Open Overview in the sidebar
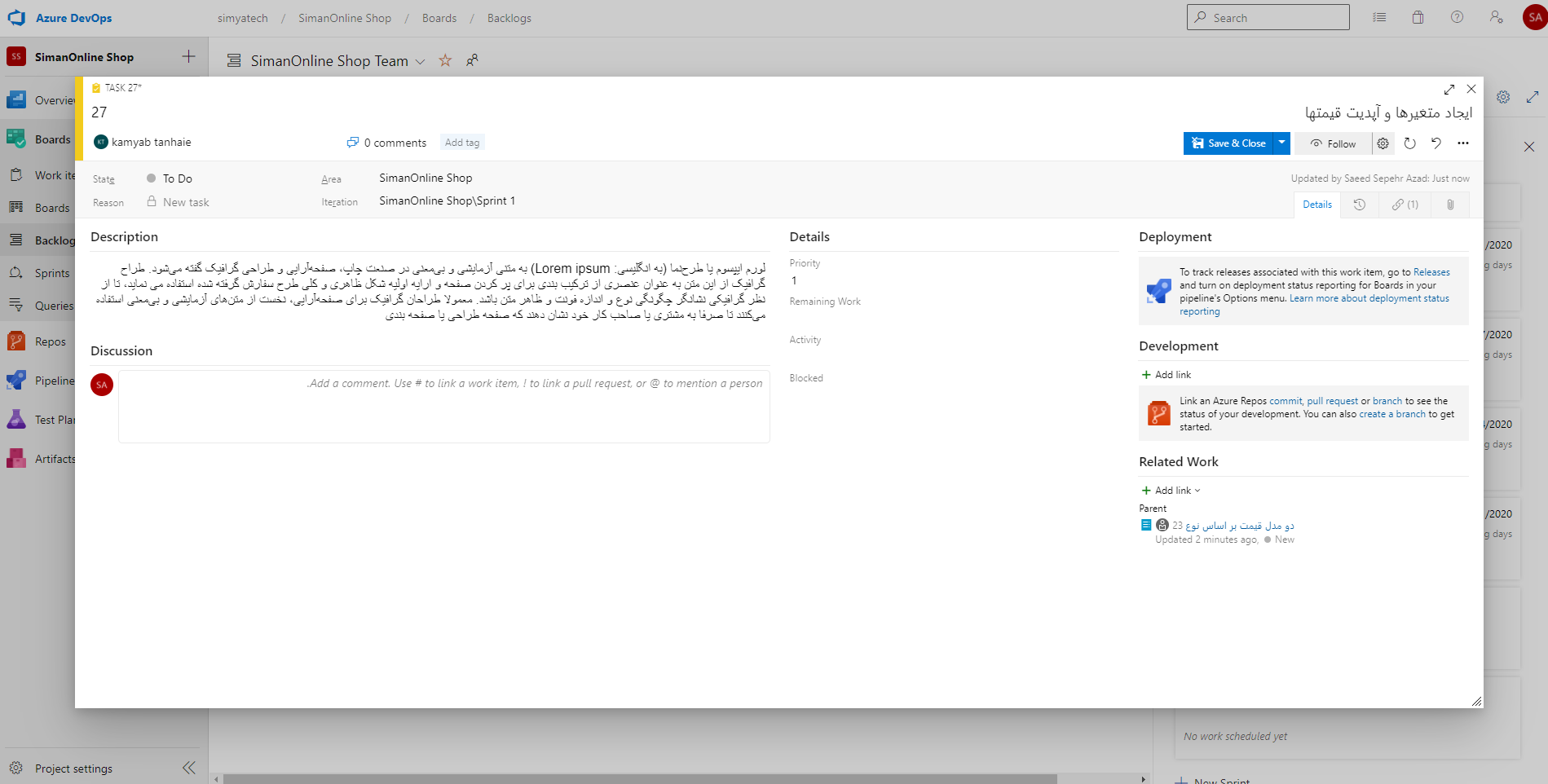1548x784 pixels. tap(39, 100)
